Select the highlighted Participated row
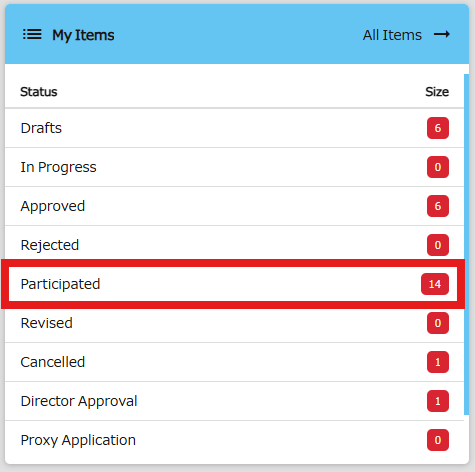 click(233, 284)
